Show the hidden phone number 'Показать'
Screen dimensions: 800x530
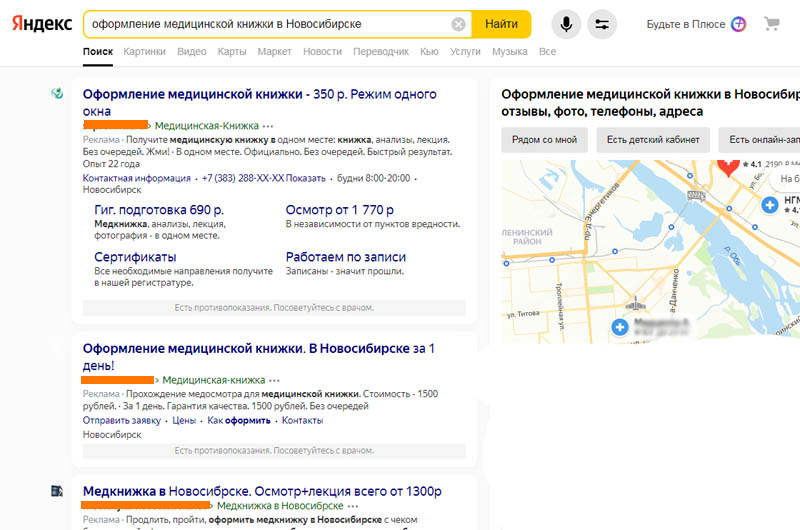point(306,178)
